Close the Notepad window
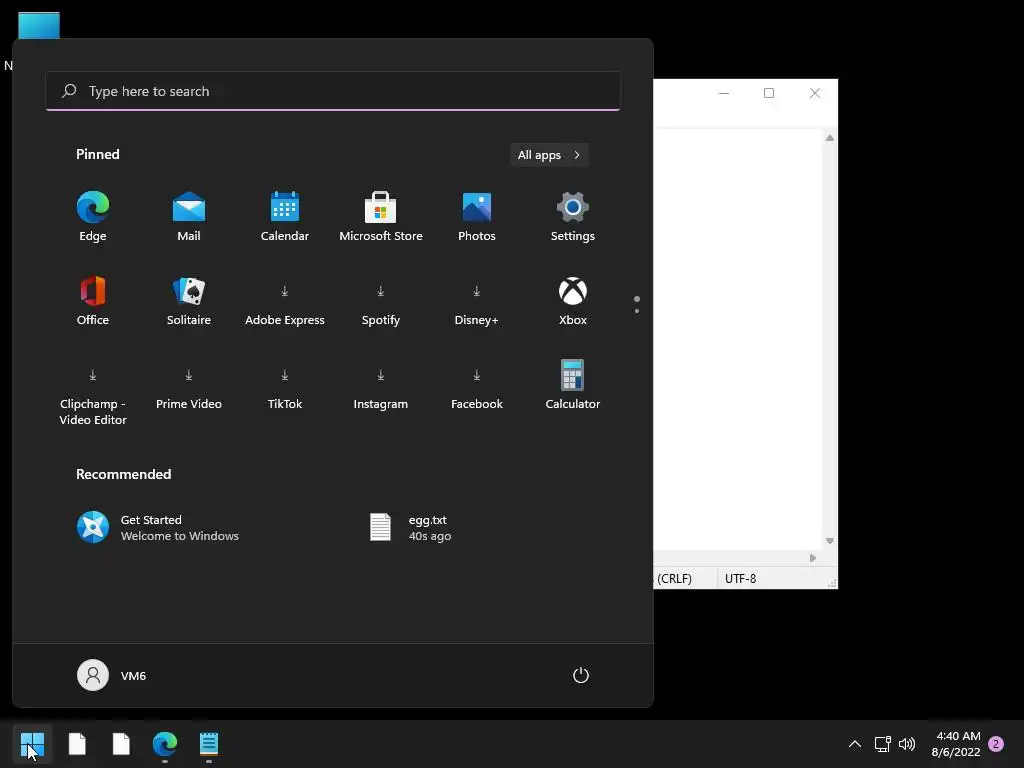 pos(814,93)
